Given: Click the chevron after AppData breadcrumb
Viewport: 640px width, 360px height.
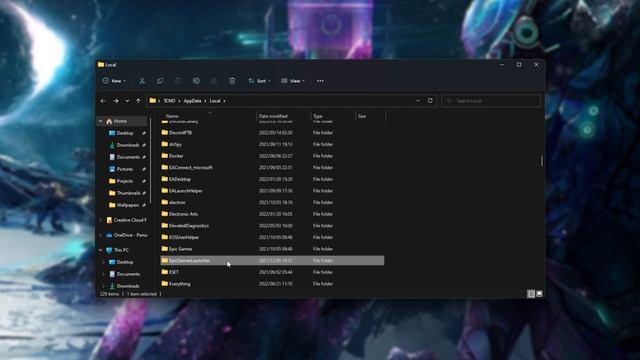Looking at the screenshot, I should tap(205, 101).
